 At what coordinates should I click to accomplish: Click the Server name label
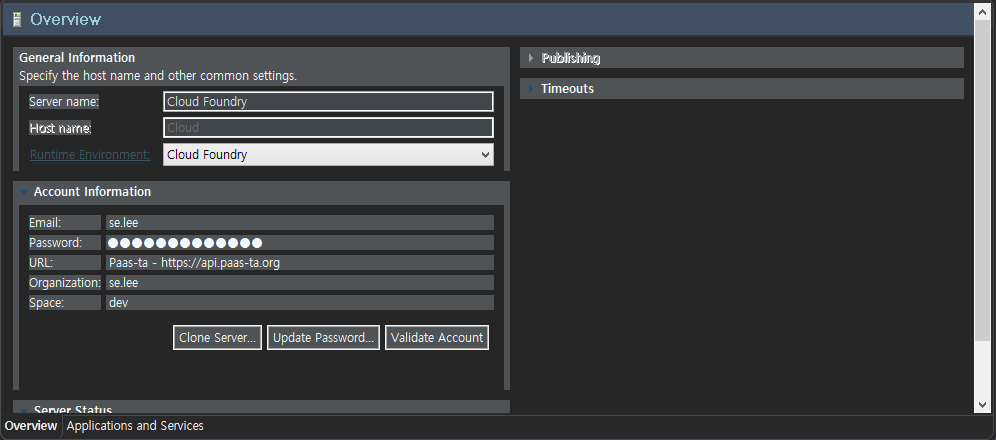(64, 102)
